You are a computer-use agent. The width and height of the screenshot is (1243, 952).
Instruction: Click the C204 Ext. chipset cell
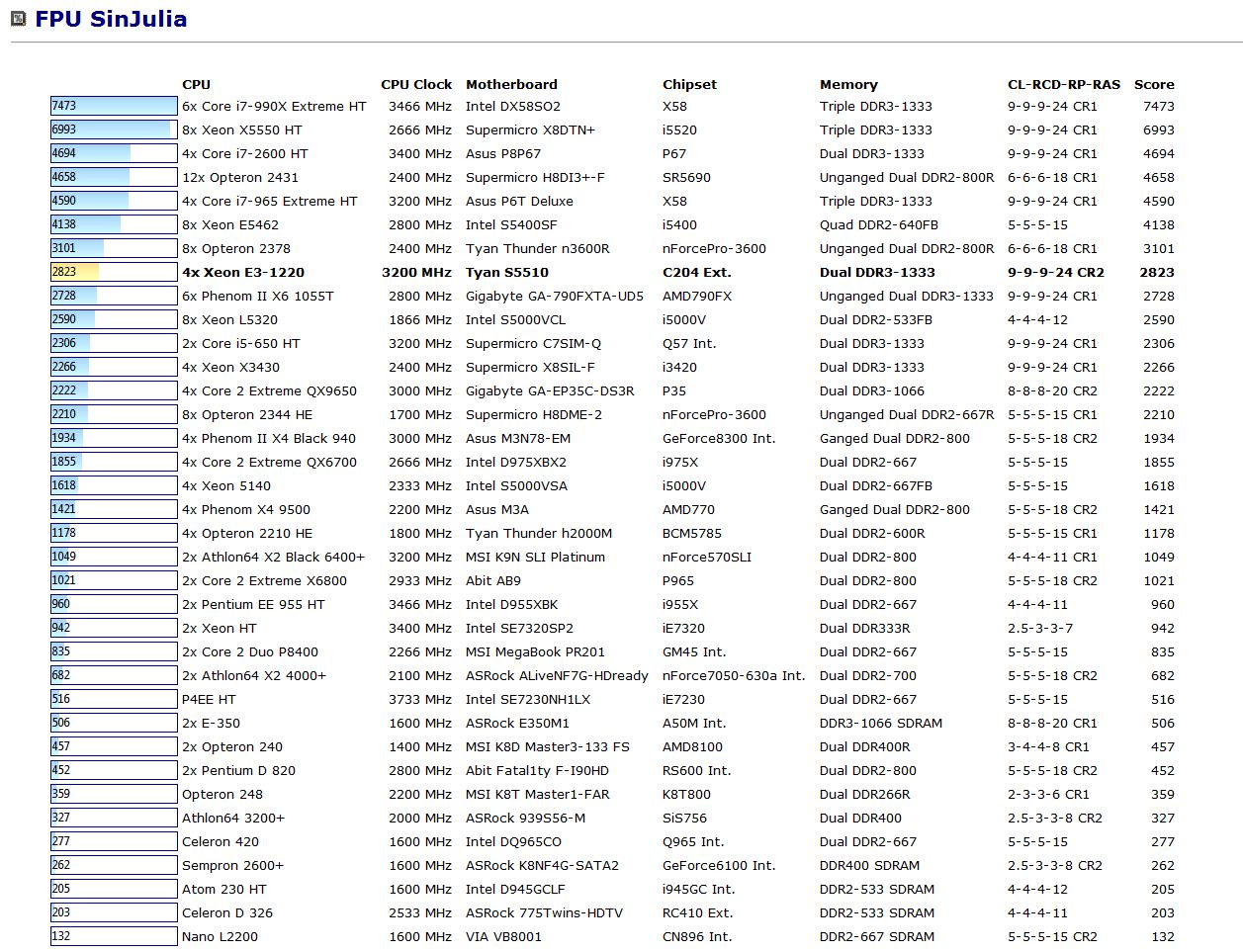pyautogui.click(x=696, y=272)
